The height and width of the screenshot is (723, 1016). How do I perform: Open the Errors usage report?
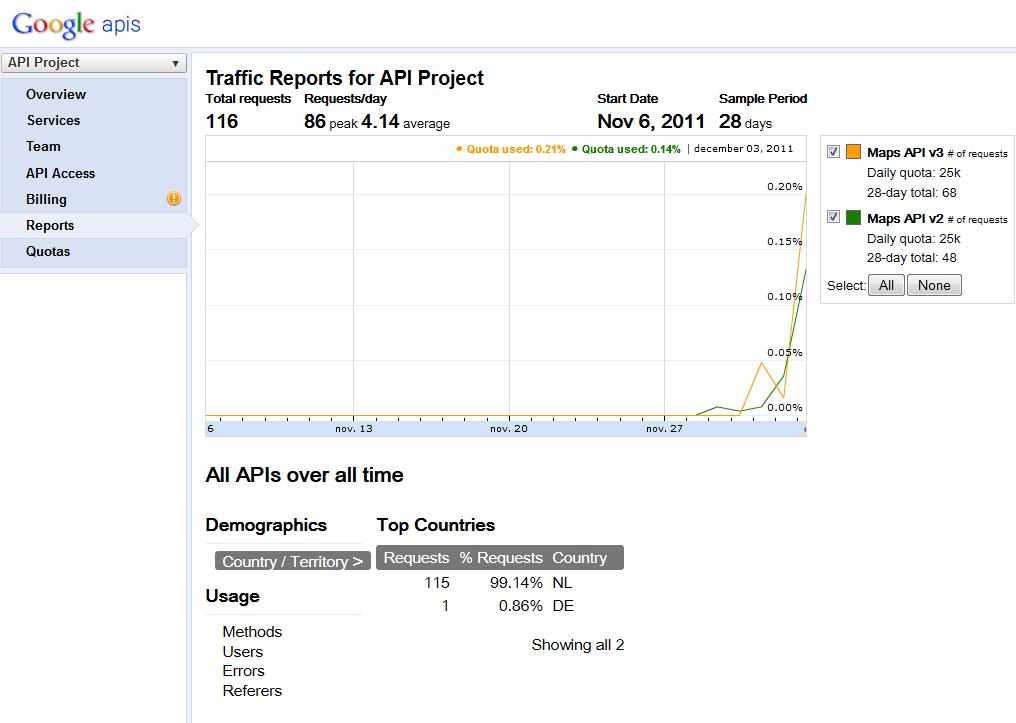pos(244,671)
